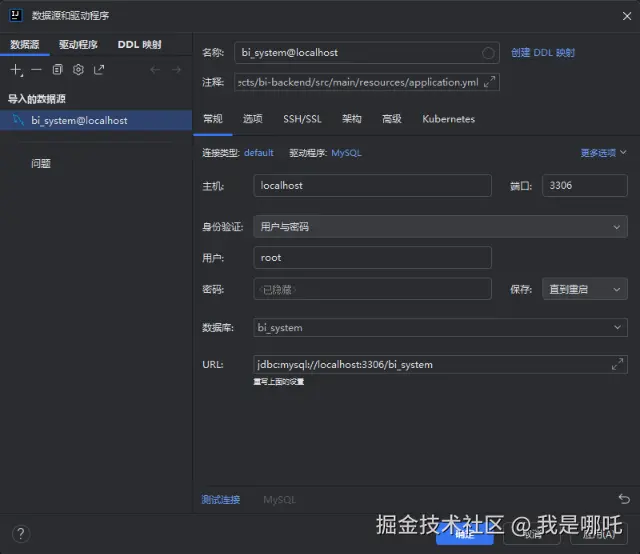Click the blue 确定 button
This screenshot has width=640, height=554.
tap(464, 534)
